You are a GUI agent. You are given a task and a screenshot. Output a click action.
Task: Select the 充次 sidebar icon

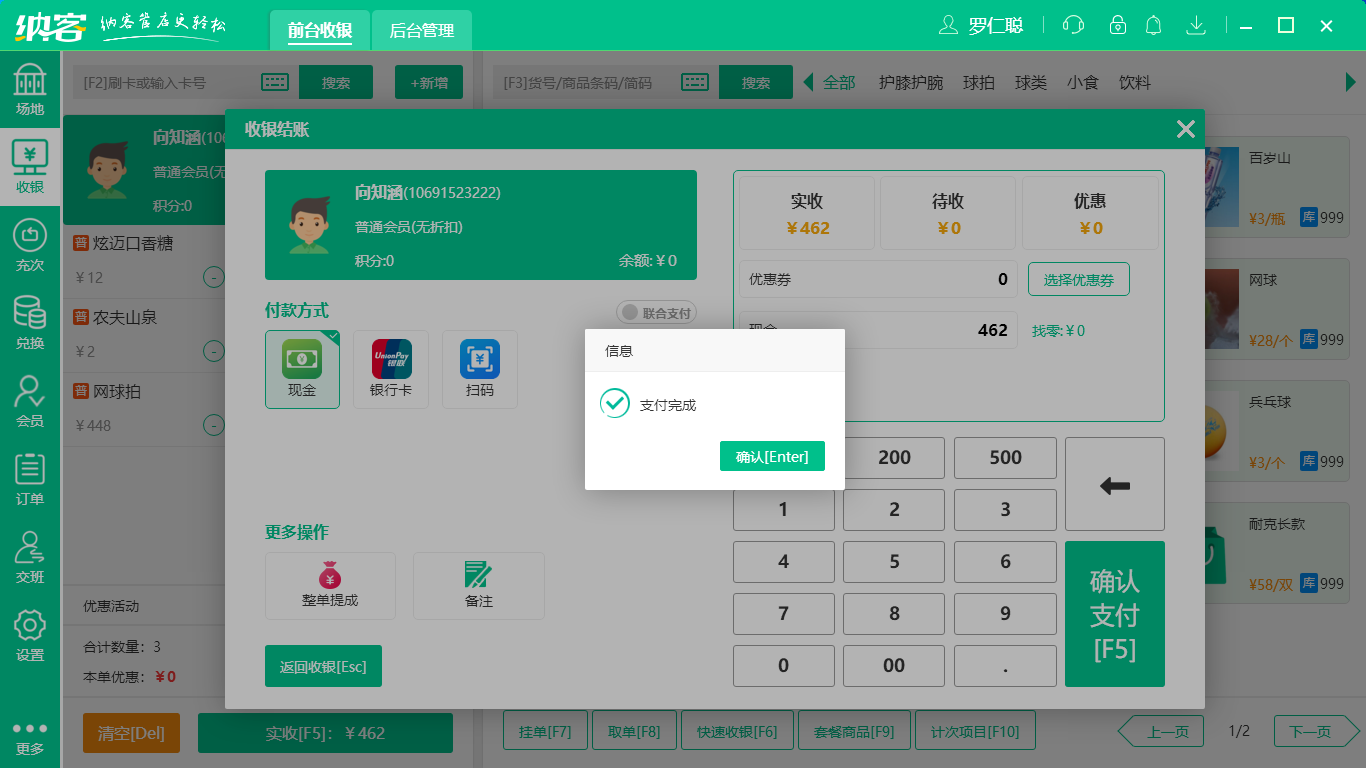30,246
